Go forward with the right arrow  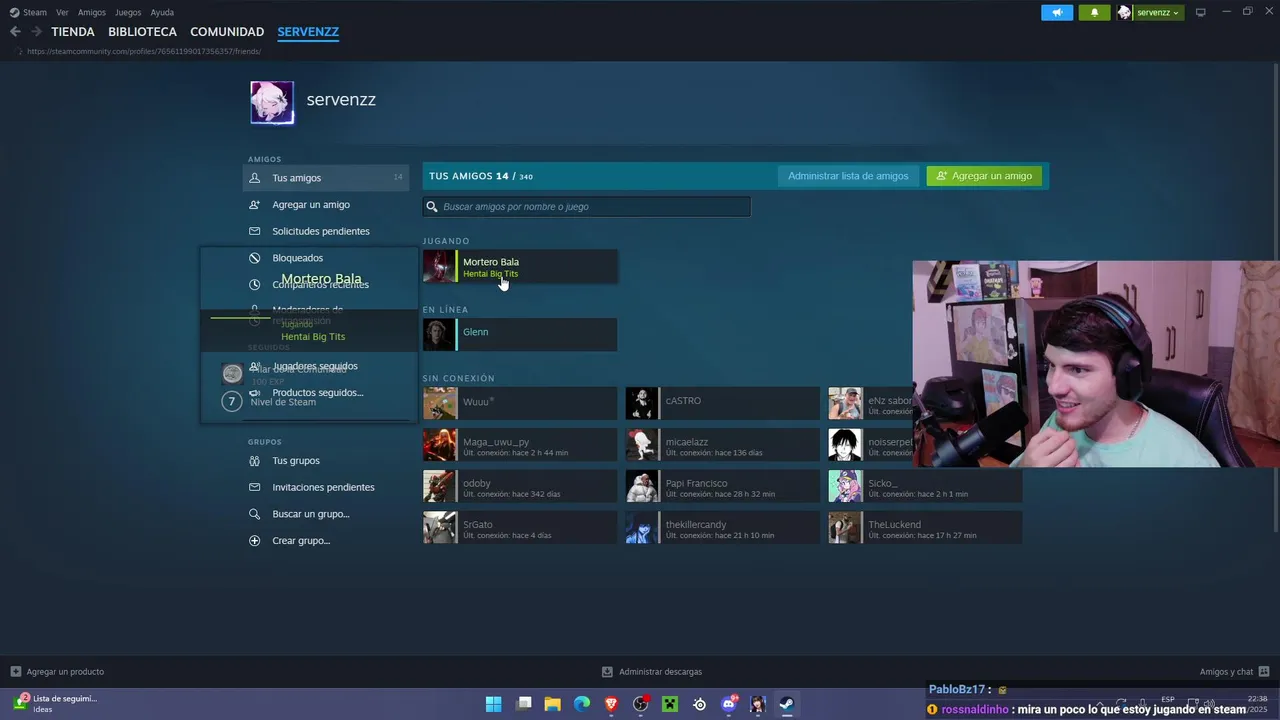pos(36,32)
